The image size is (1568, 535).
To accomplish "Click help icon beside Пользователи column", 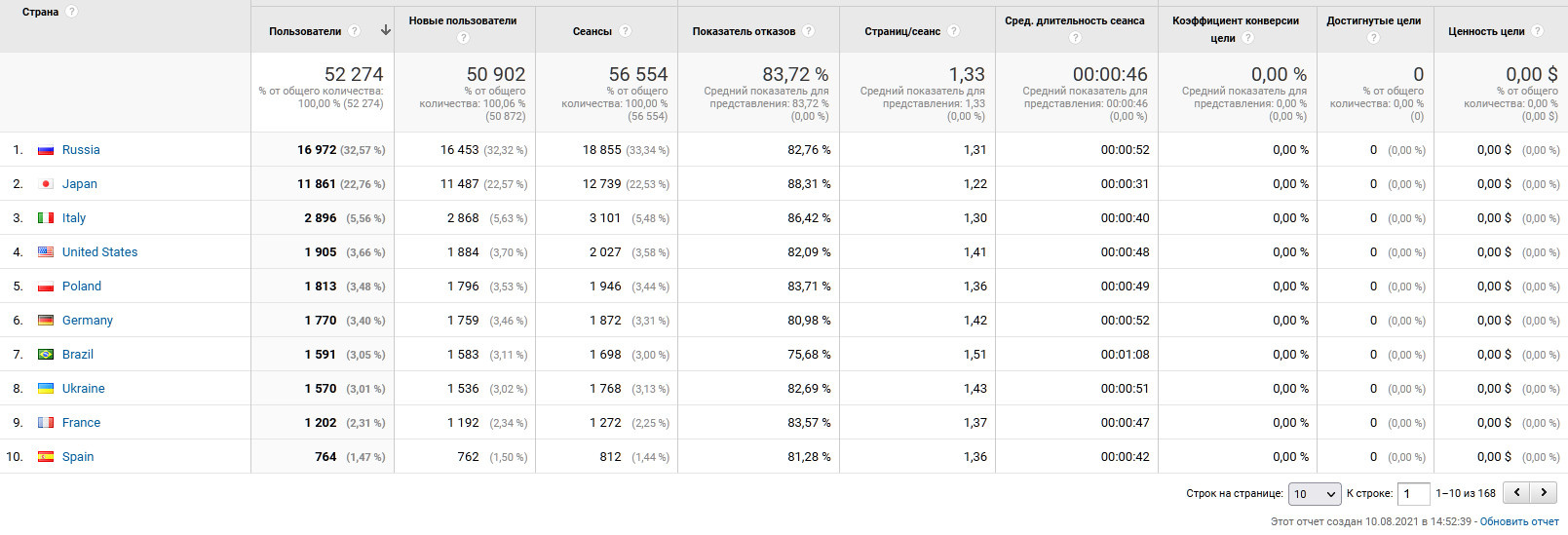I will [x=355, y=31].
